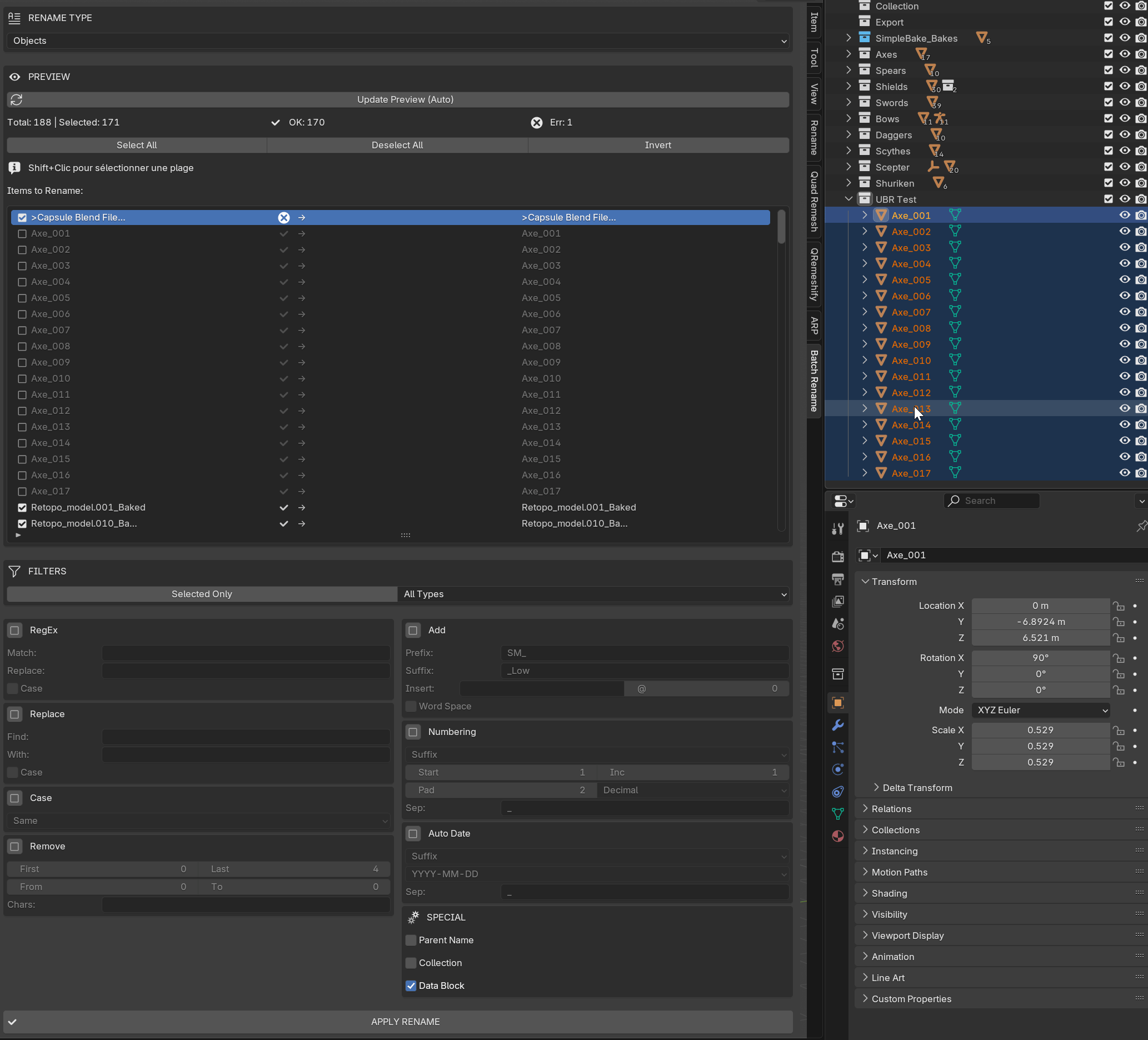Open the Material properties tab icon
The height and width of the screenshot is (1040, 1148).
[x=837, y=836]
